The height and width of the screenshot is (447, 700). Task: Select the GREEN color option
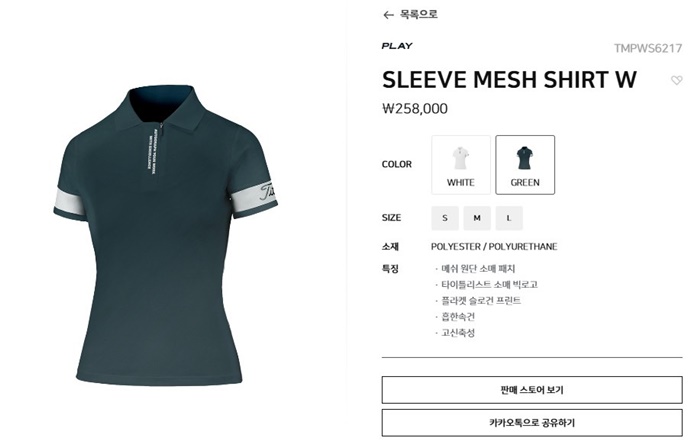pyautogui.click(x=525, y=165)
